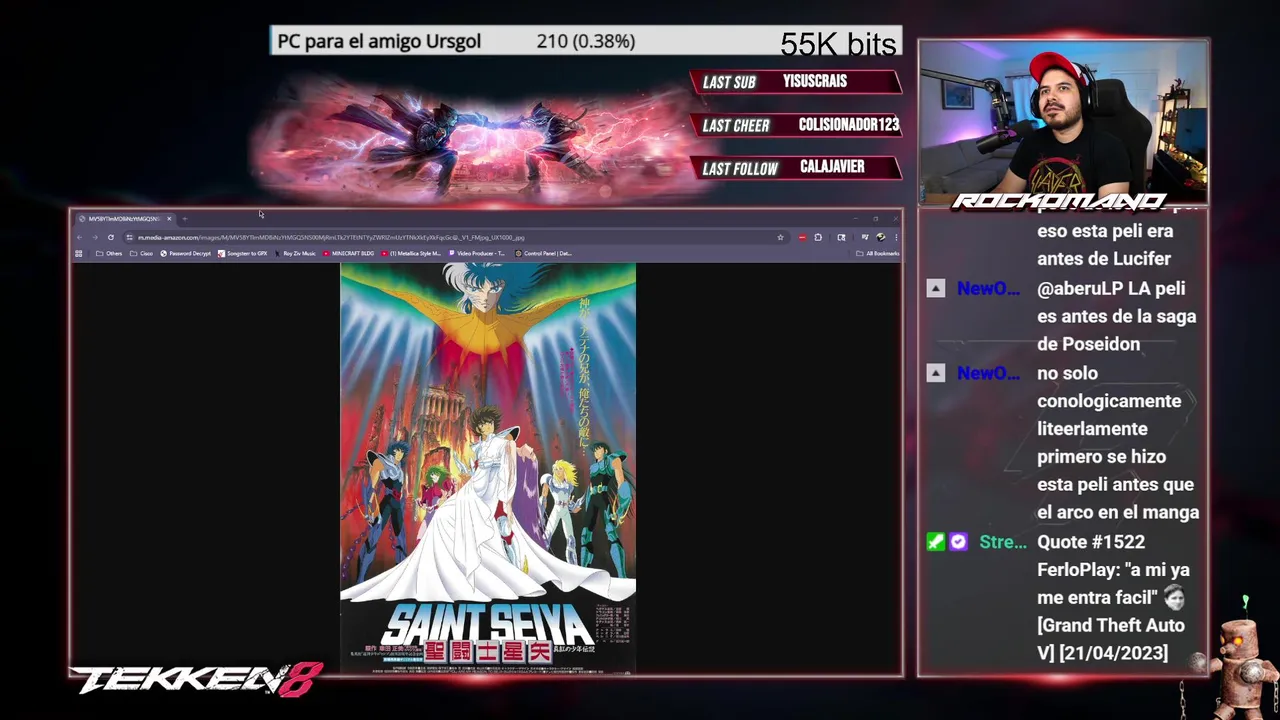Image resolution: width=1280 pixels, height=720 pixels.
Task: Click the address bar URL field
Action: 455,237
